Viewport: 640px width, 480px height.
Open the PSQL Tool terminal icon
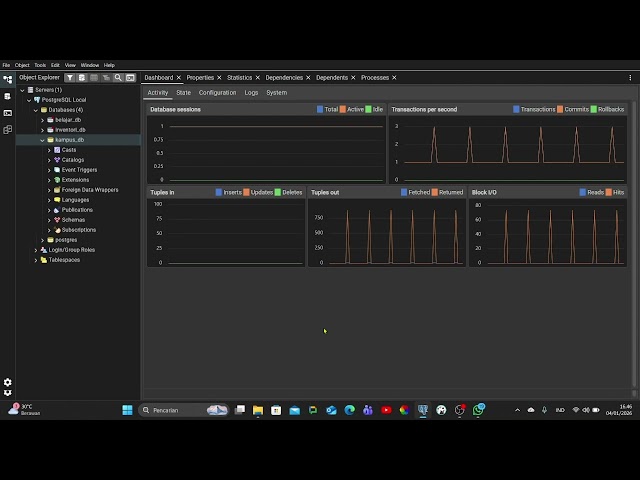(x=130, y=77)
